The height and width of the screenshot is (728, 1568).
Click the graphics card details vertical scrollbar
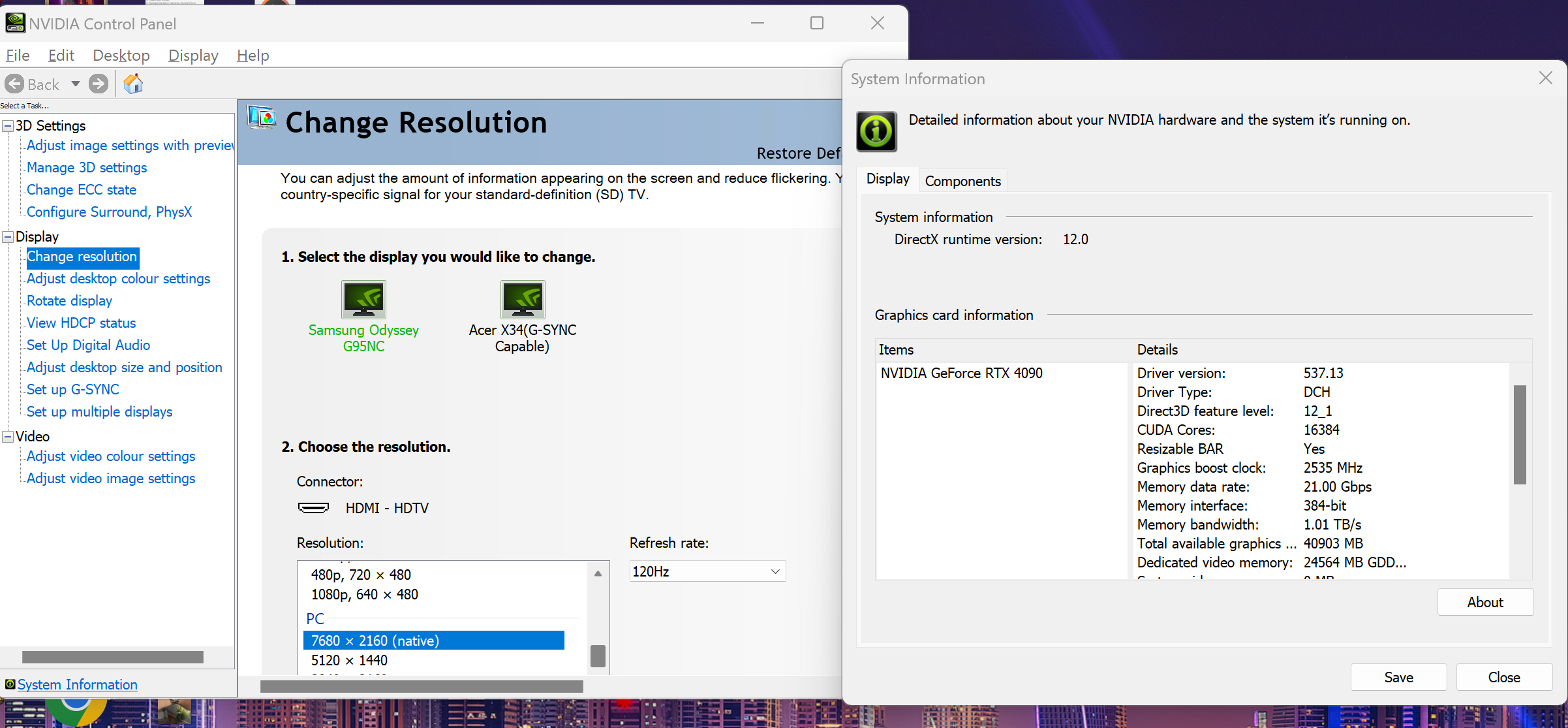(x=1520, y=435)
